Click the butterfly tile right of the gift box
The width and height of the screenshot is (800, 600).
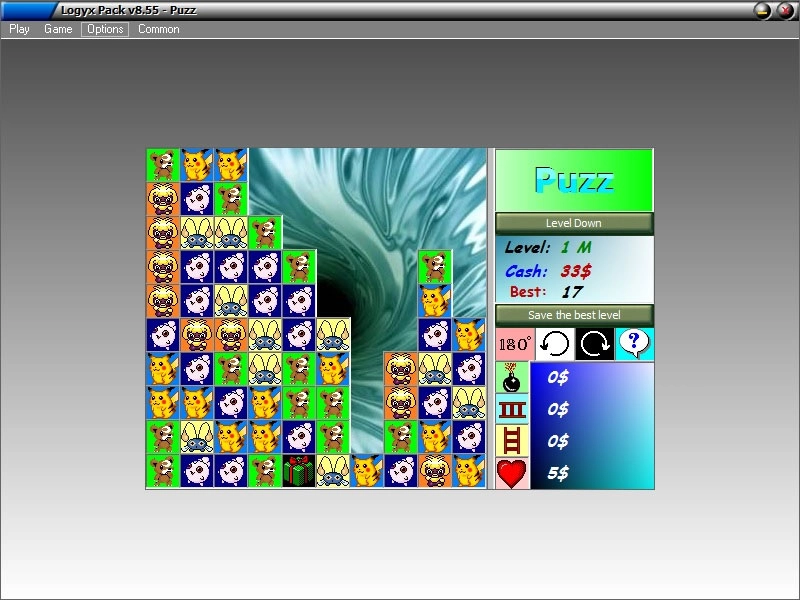point(333,471)
